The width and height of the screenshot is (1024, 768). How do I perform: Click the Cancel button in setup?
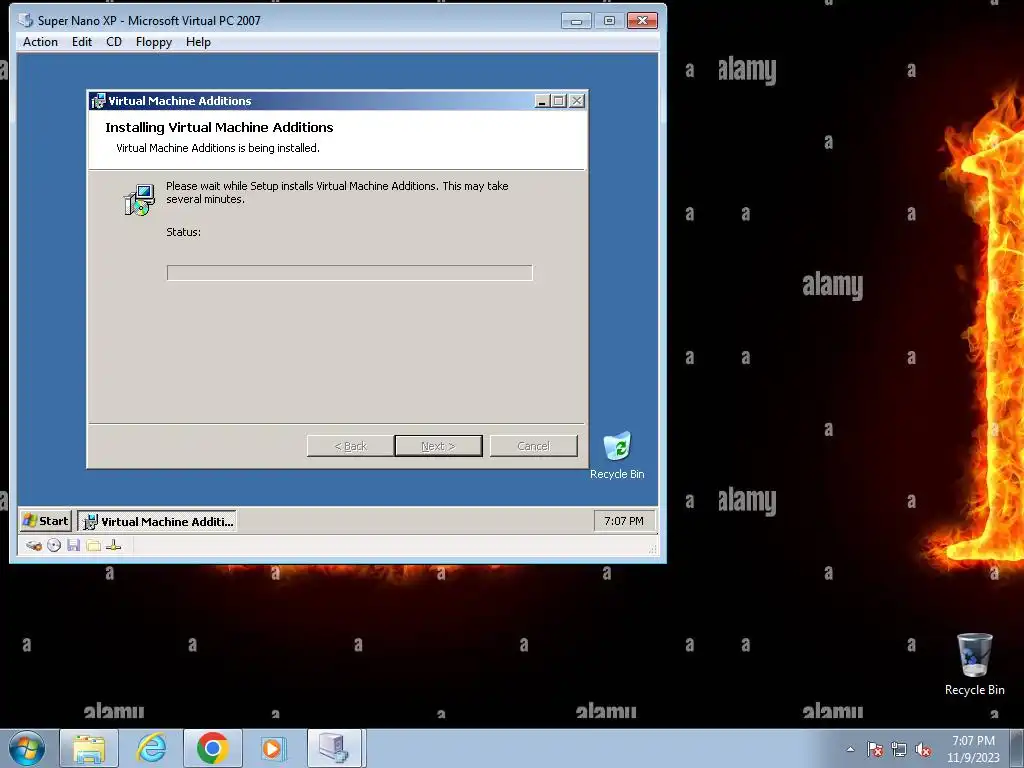tap(534, 446)
